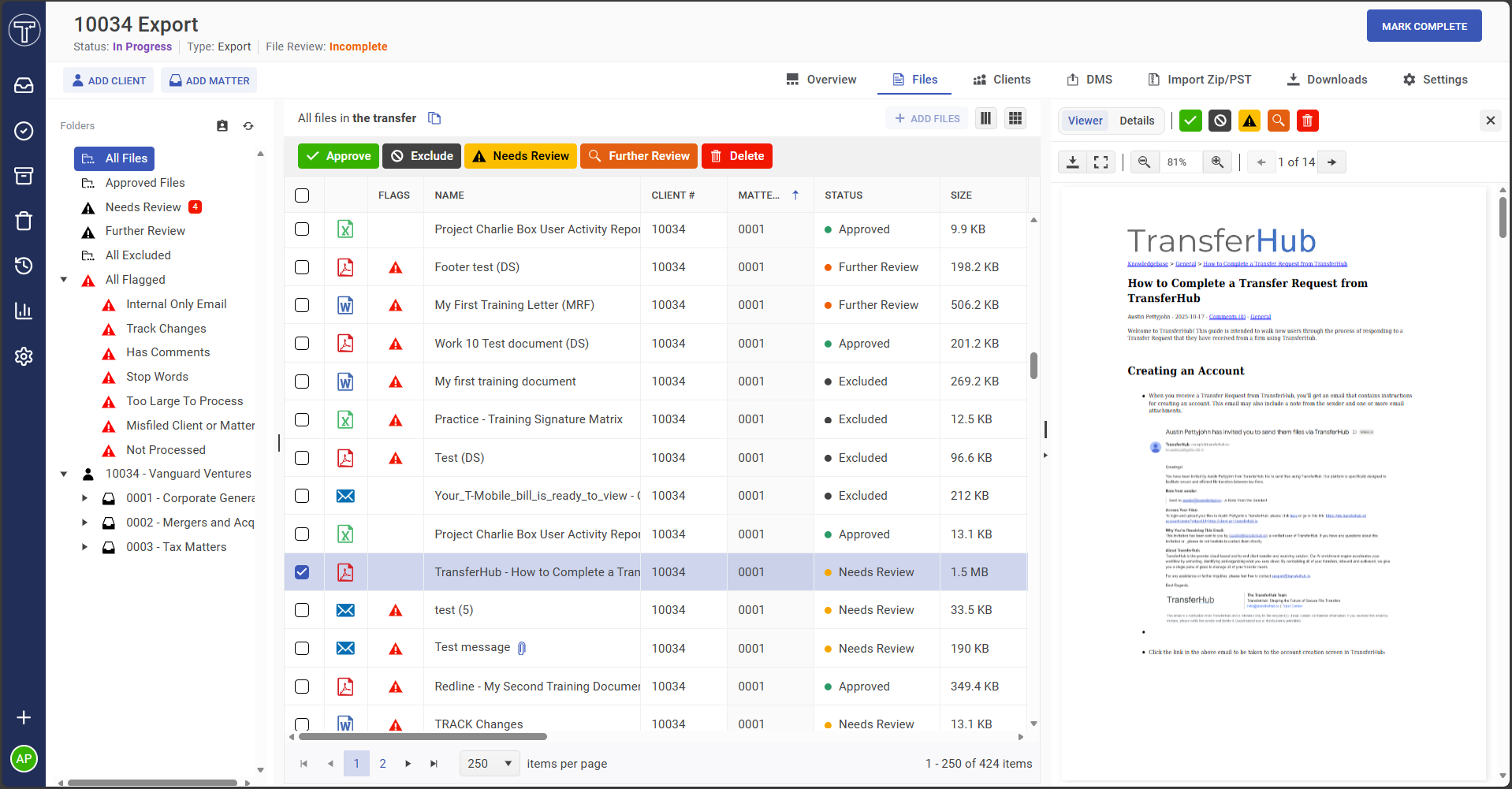Click the red trash delete icon above the viewer

click(x=1307, y=121)
